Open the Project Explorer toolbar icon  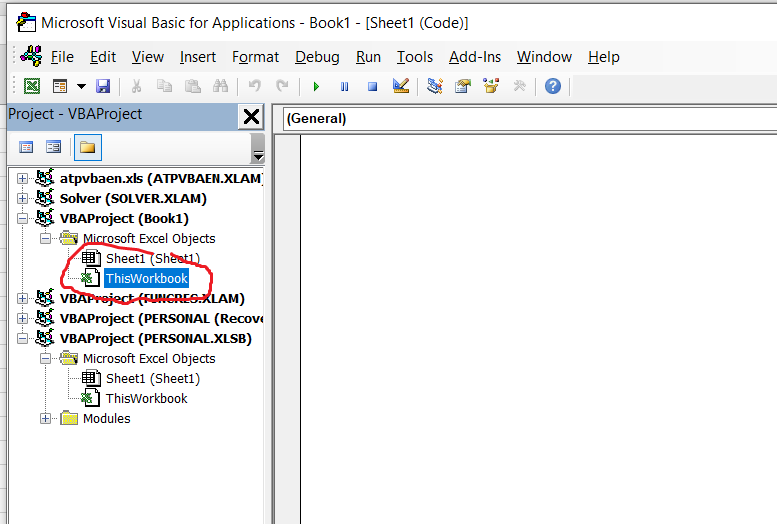[x=435, y=86]
